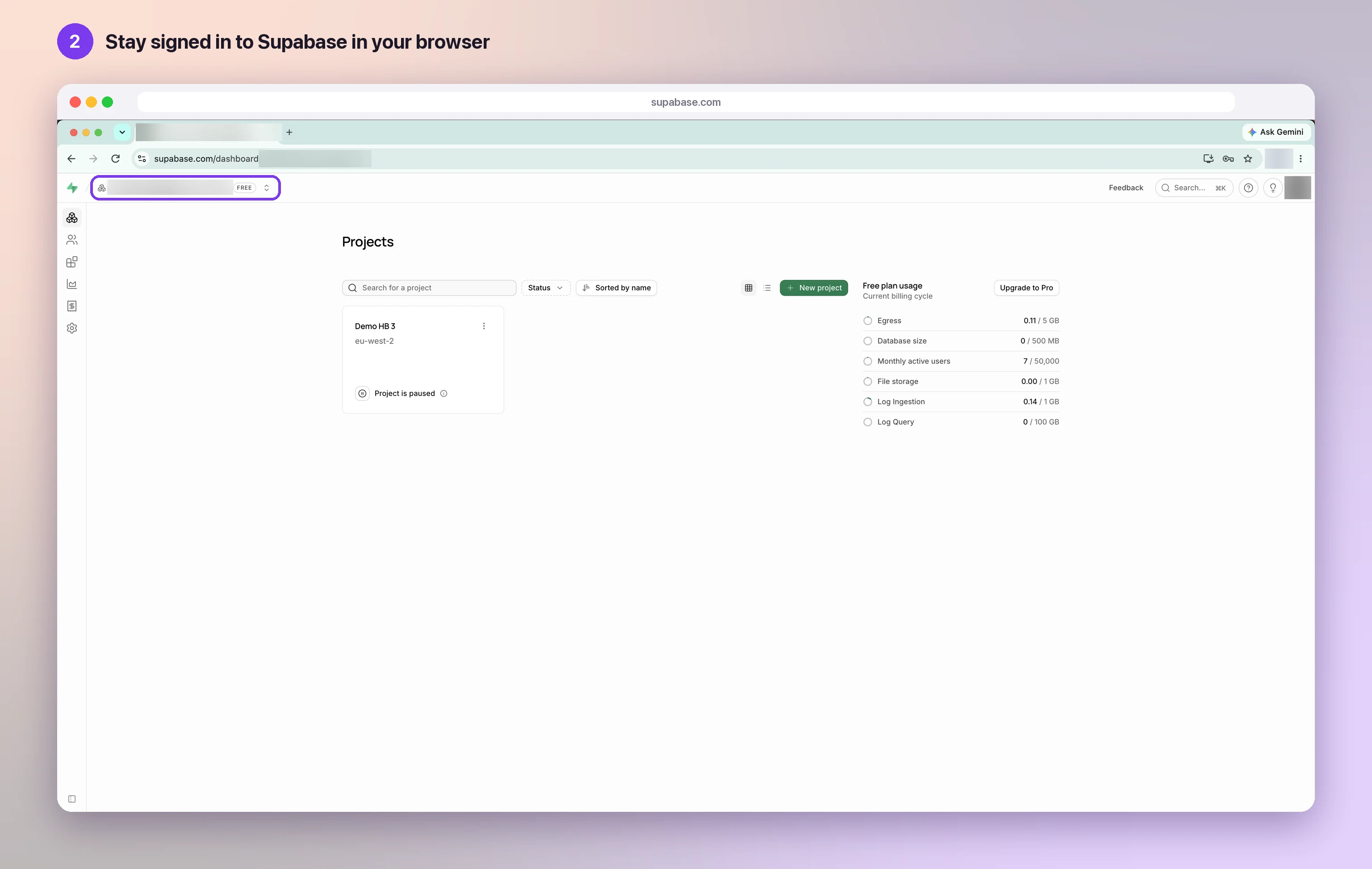Click the New project button
This screenshot has width=1372, height=869.
pyautogui.click(x=814, y=288)
